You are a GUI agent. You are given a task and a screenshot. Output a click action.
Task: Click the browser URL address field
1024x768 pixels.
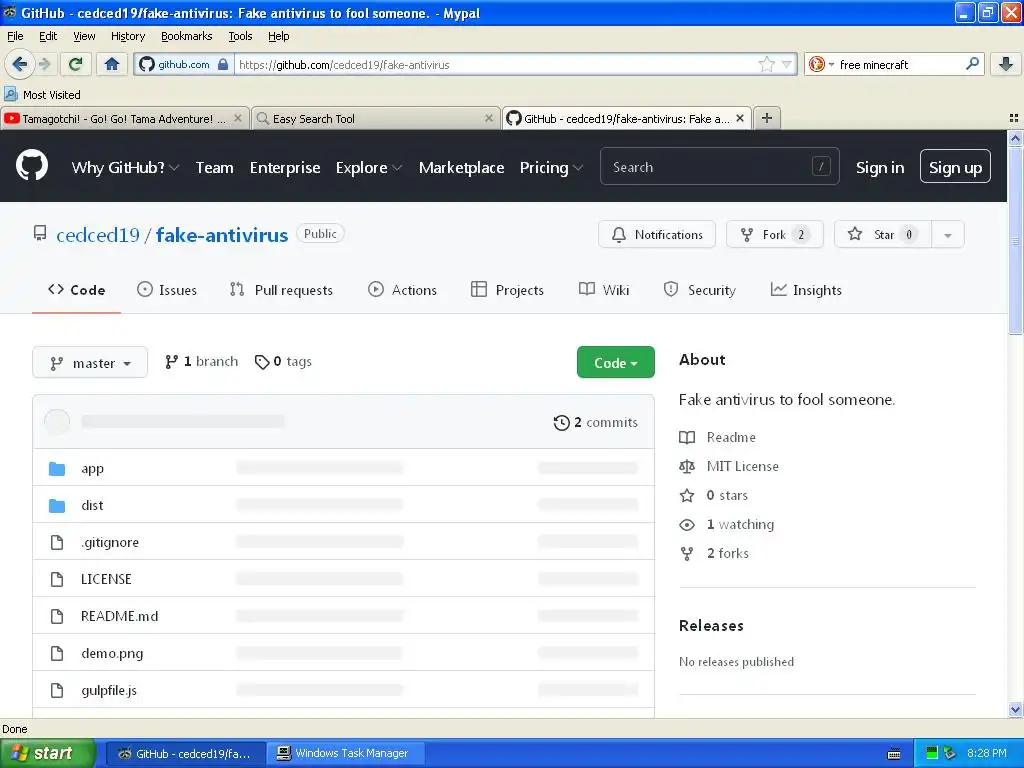click(x=496, y=64)
